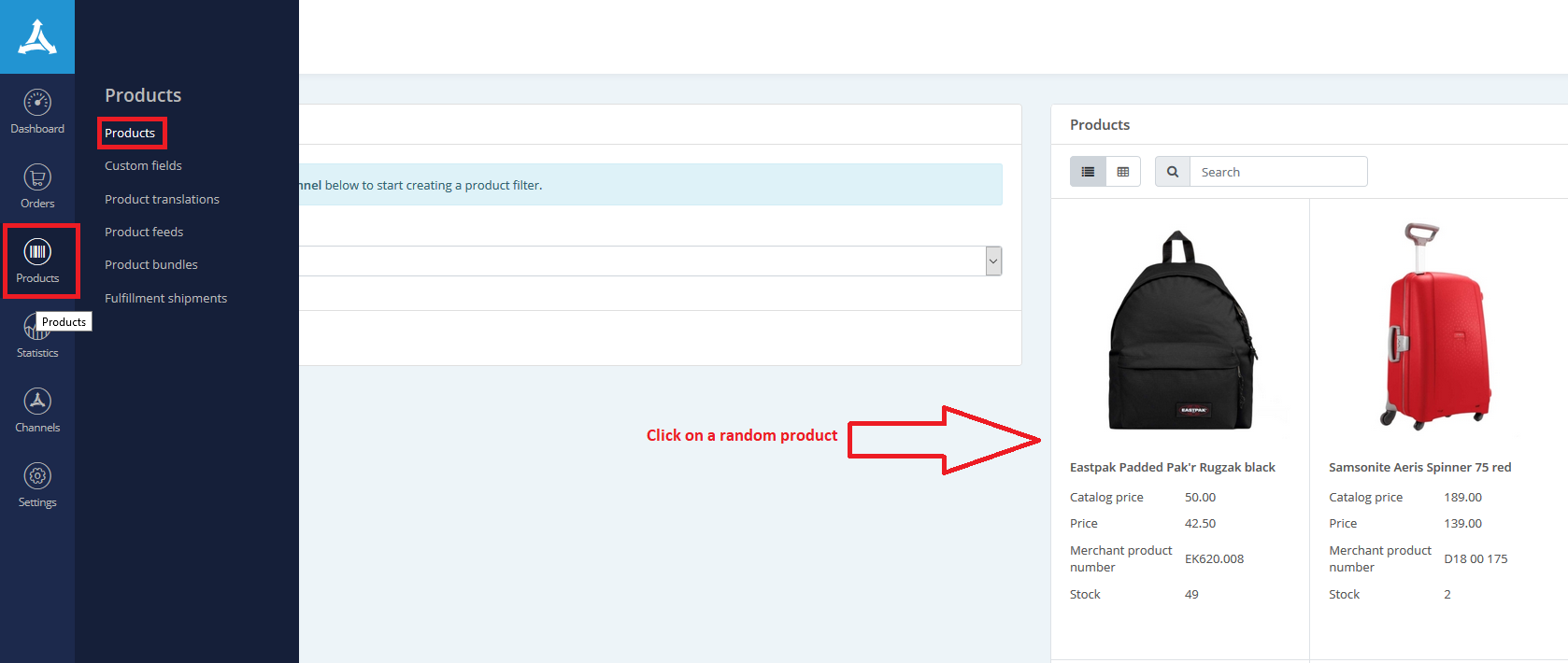The height and width of the screenshot is (663, 1568).
Task: Click the product filter info message
Action: [x=651, y=185]
